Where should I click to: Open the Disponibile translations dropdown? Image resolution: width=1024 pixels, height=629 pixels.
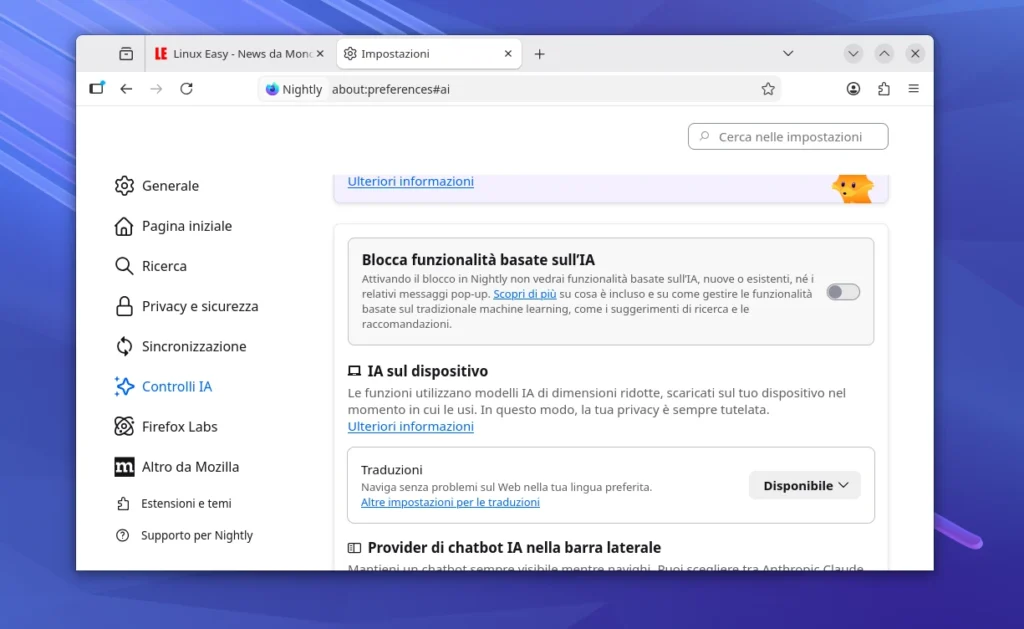tap(804, 485)
